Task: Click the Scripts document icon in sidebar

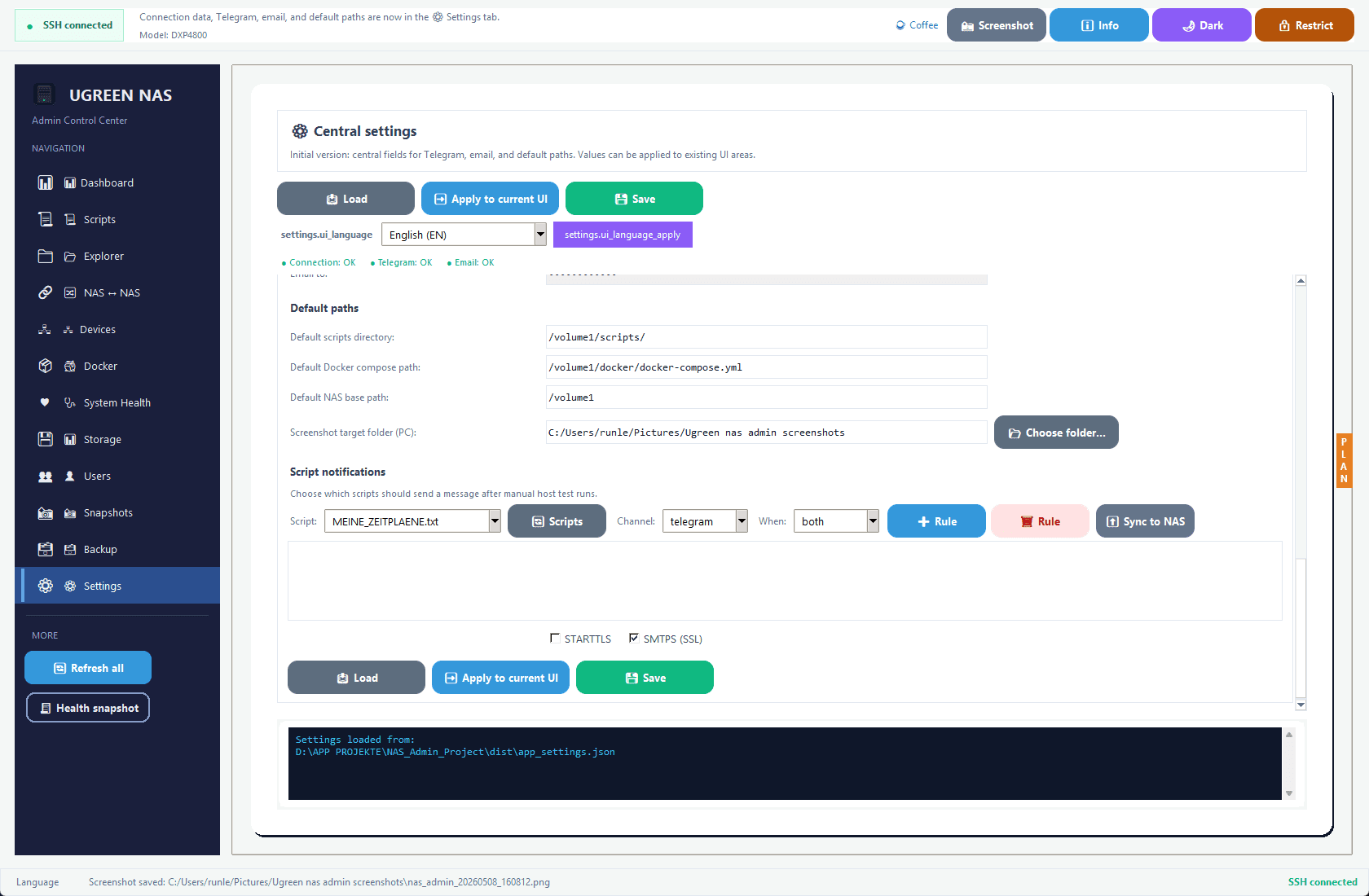Action: [x=46, y=219]
